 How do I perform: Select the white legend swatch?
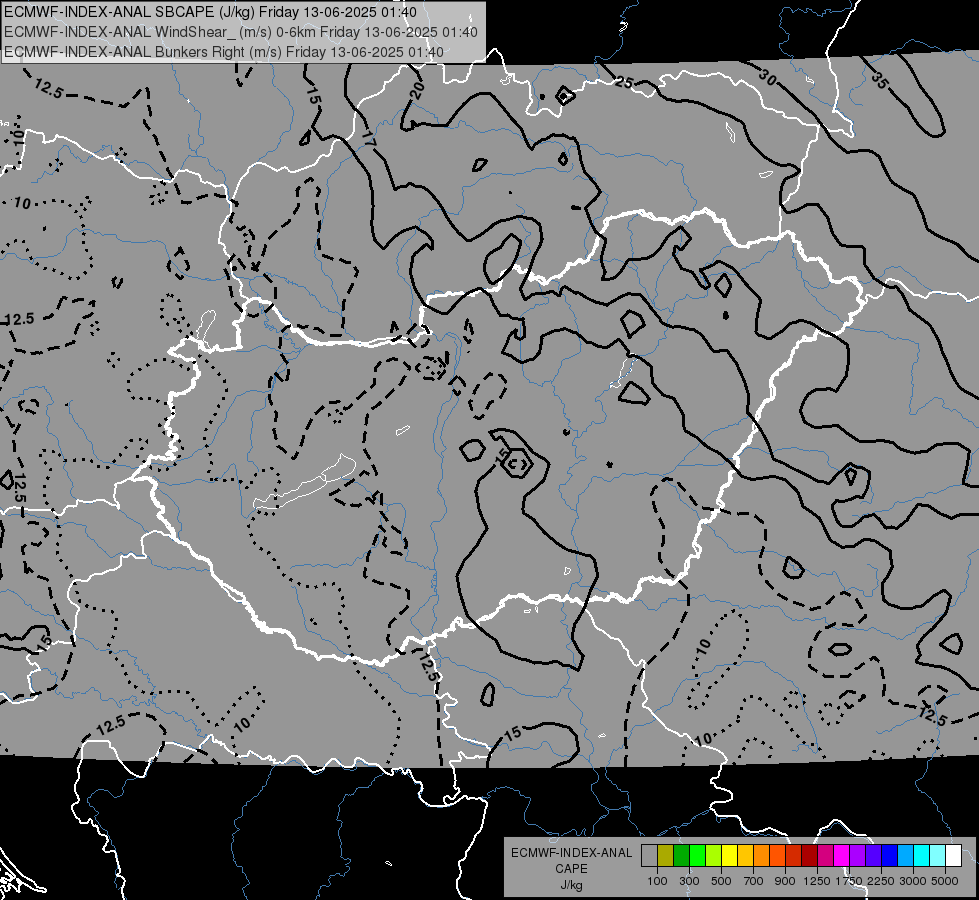pos(953,856)
